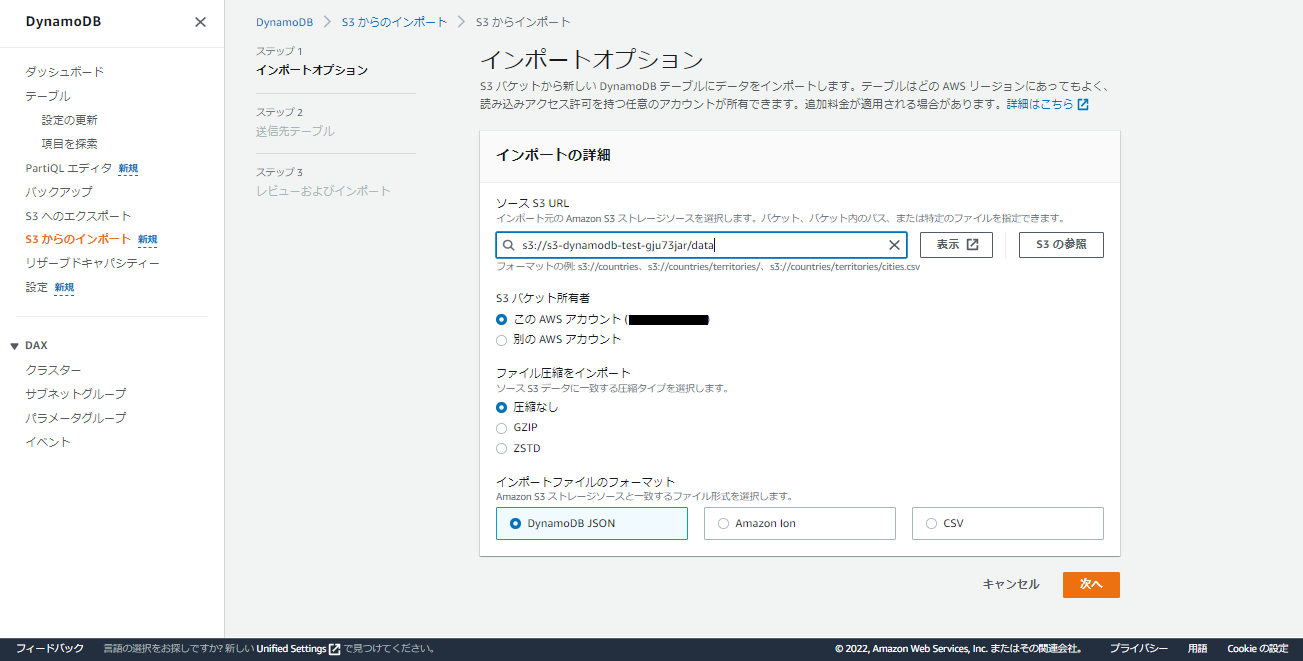Click the 新規 badge next to PartiQL エディタ
1303x661 pixels.
tap(128, 168)
